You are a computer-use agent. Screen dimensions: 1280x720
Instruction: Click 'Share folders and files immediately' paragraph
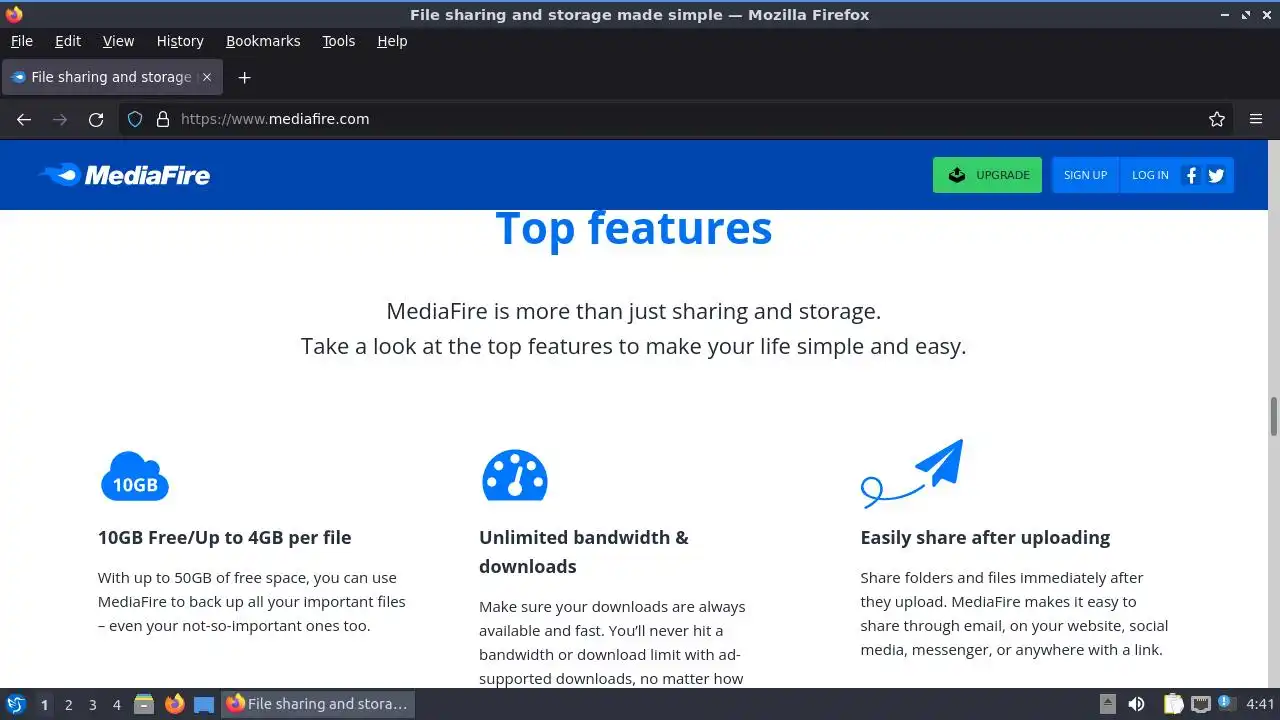point(1014,613)
